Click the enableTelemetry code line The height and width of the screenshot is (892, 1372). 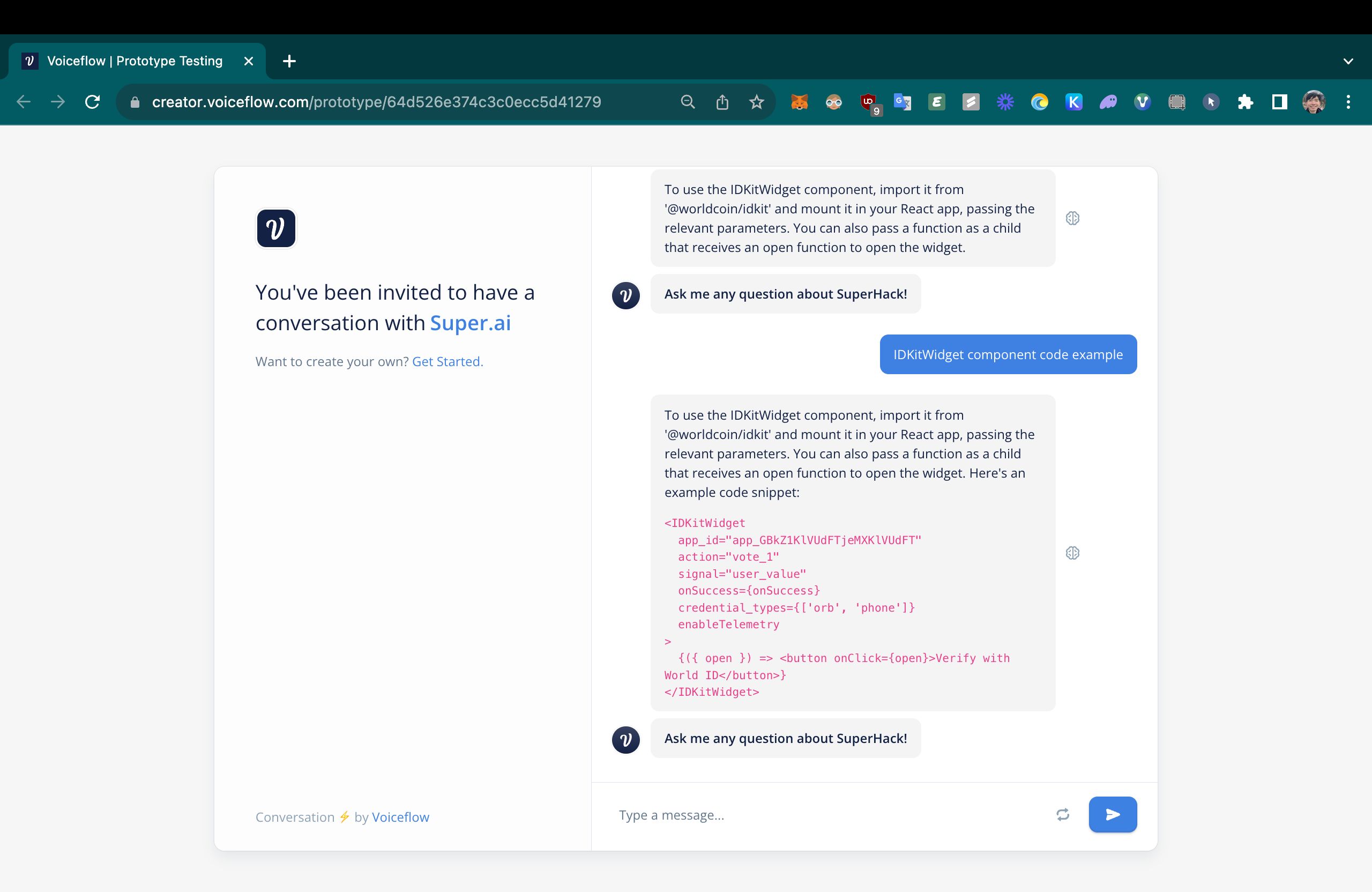728,624
